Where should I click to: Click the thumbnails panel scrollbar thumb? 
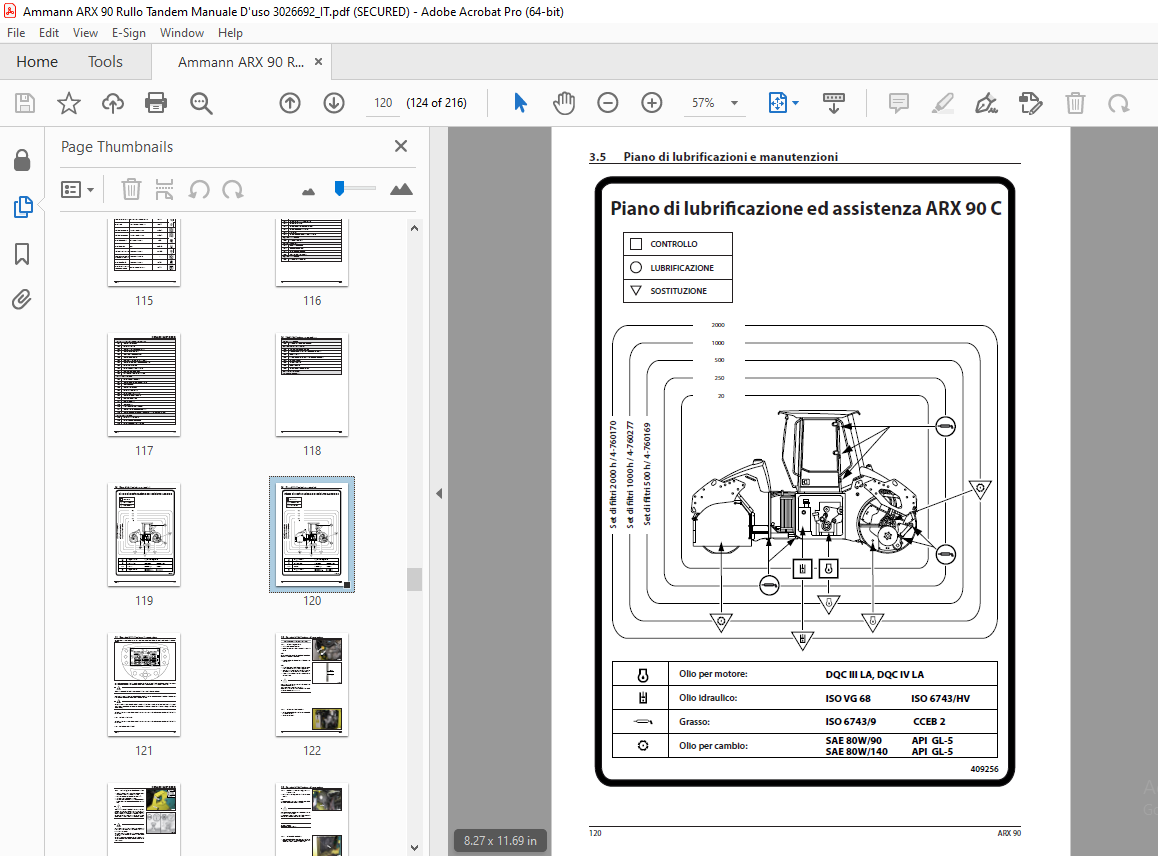414,580
